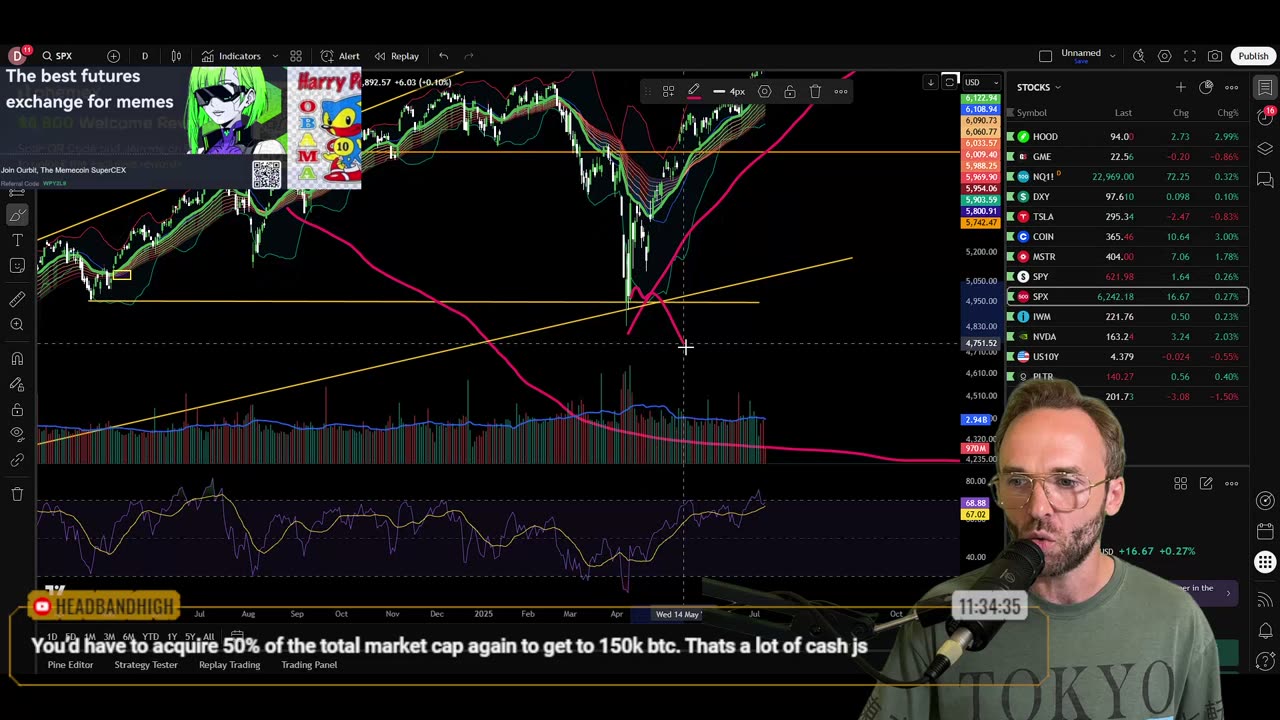Change line color with pencil swatch

pyautogui.click(x=693, y=92)
